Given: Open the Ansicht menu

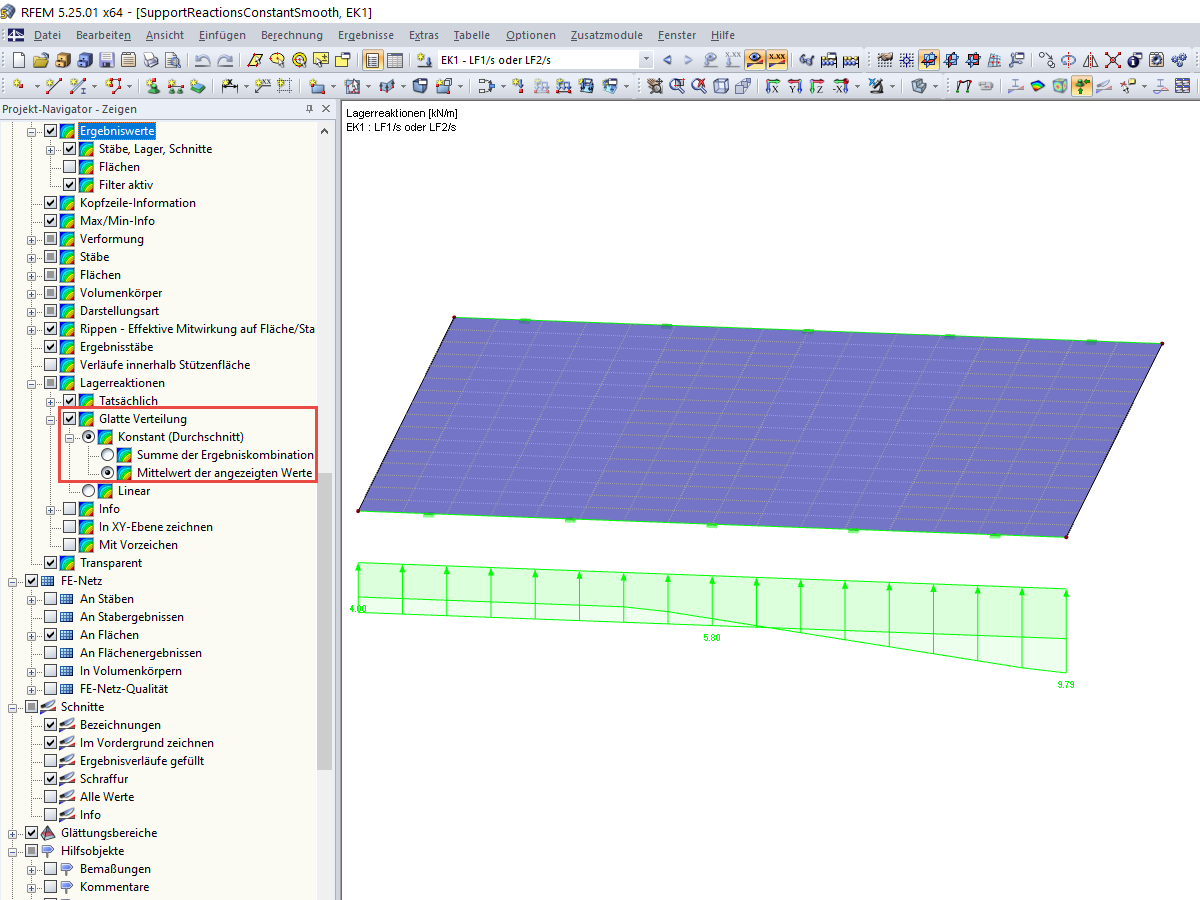Looking at the screenshot, I should click(164, 35).
